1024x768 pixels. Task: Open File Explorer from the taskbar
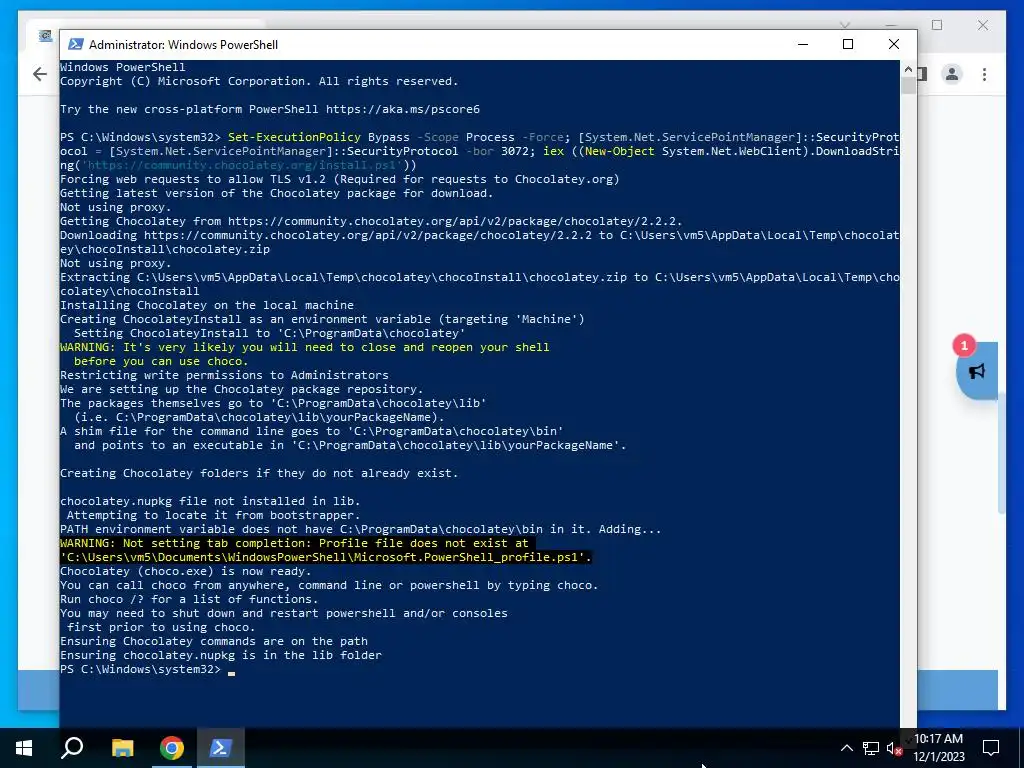122,748
